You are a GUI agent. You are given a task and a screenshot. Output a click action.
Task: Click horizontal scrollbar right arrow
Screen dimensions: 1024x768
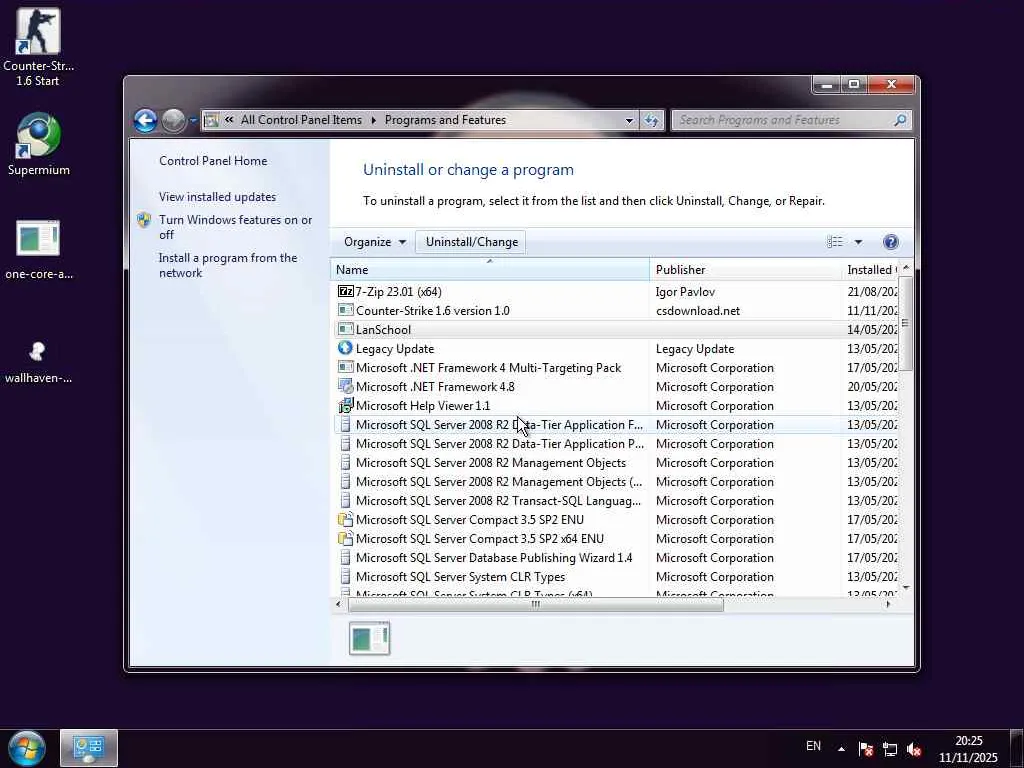888,605
